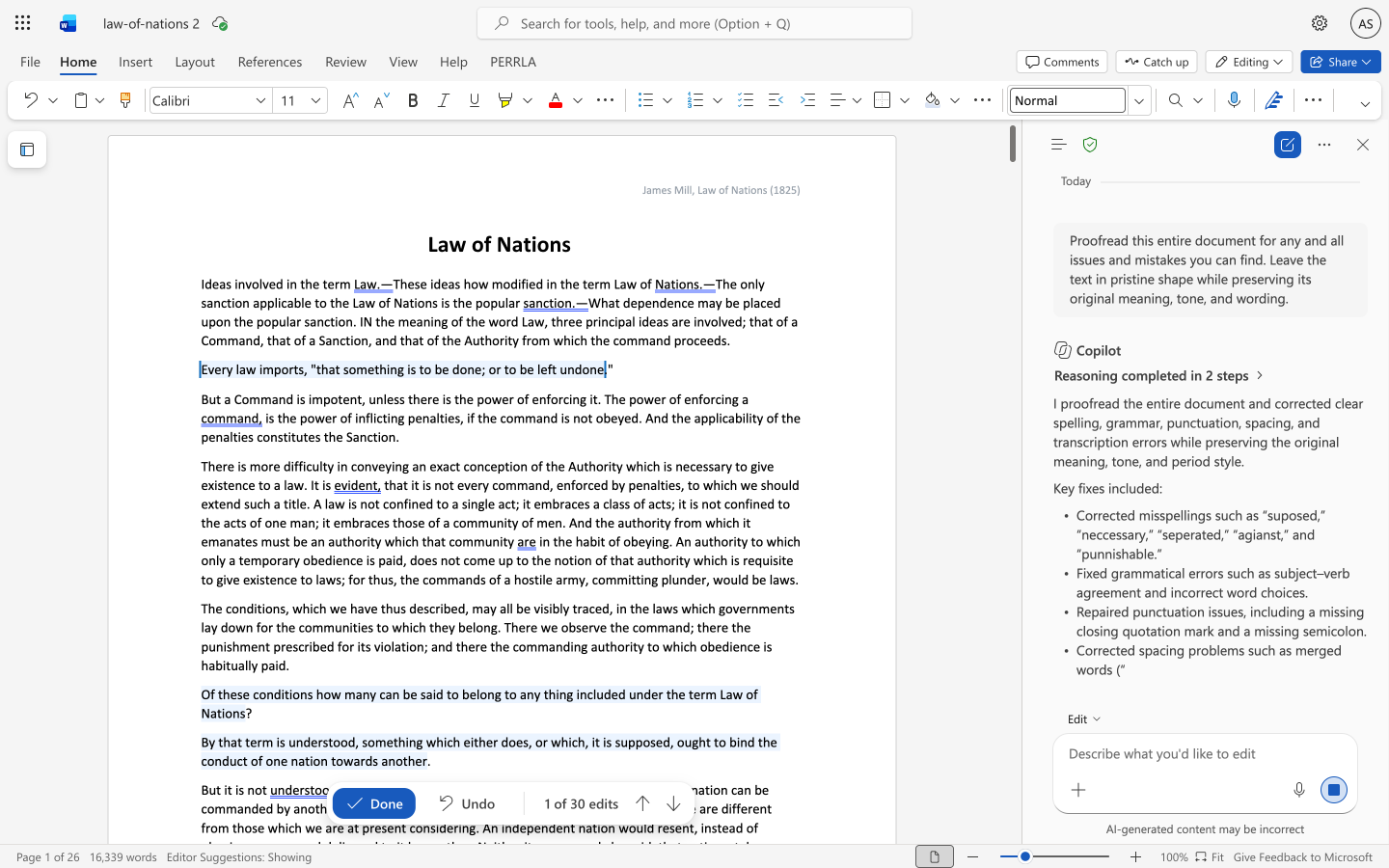Screen dimensions: 1389x868
Task: Open the navigation pane icon at document left
Action: (x=27, y=149)
